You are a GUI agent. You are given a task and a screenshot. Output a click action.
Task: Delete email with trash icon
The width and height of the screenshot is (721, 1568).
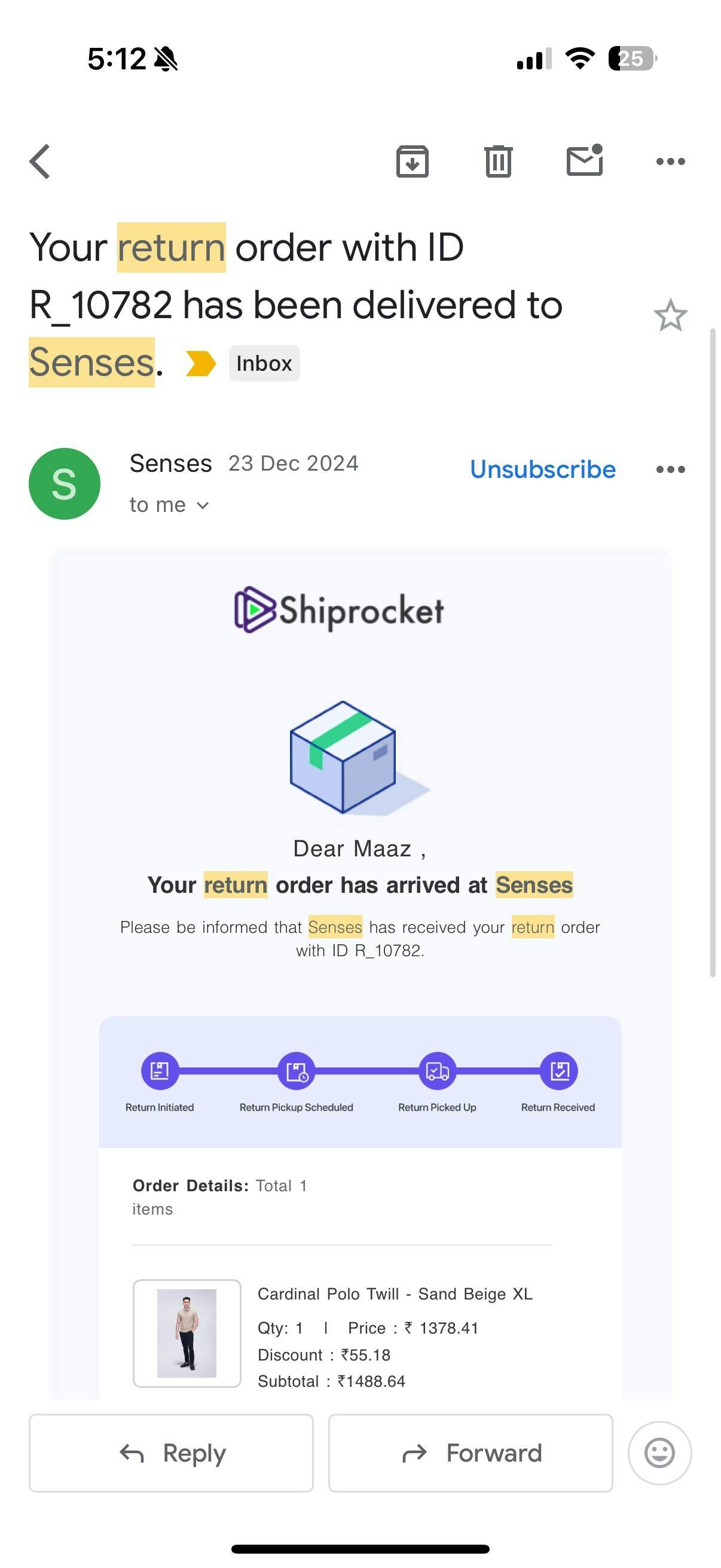(499, 161)
